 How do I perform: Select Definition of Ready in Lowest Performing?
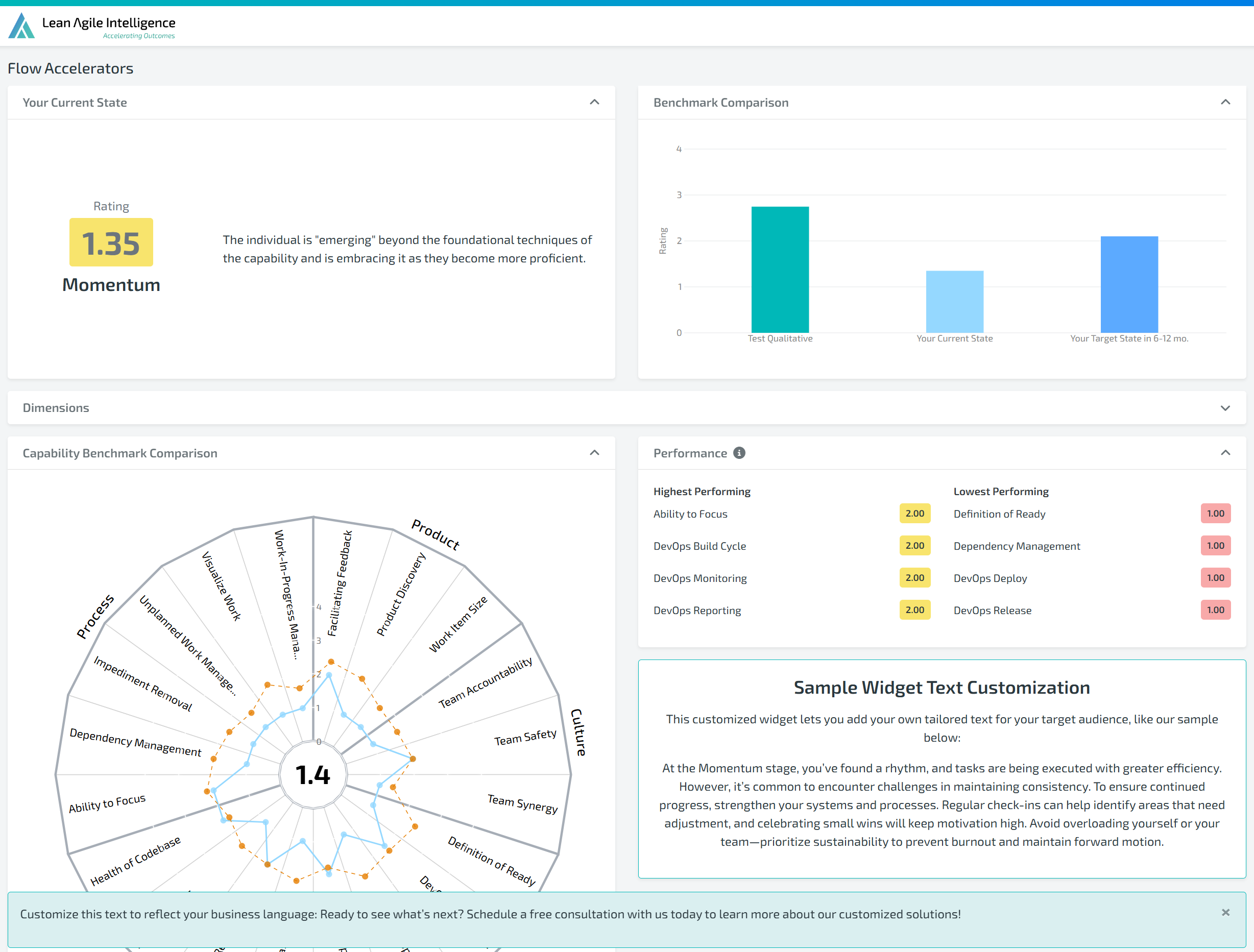point(999,514)
